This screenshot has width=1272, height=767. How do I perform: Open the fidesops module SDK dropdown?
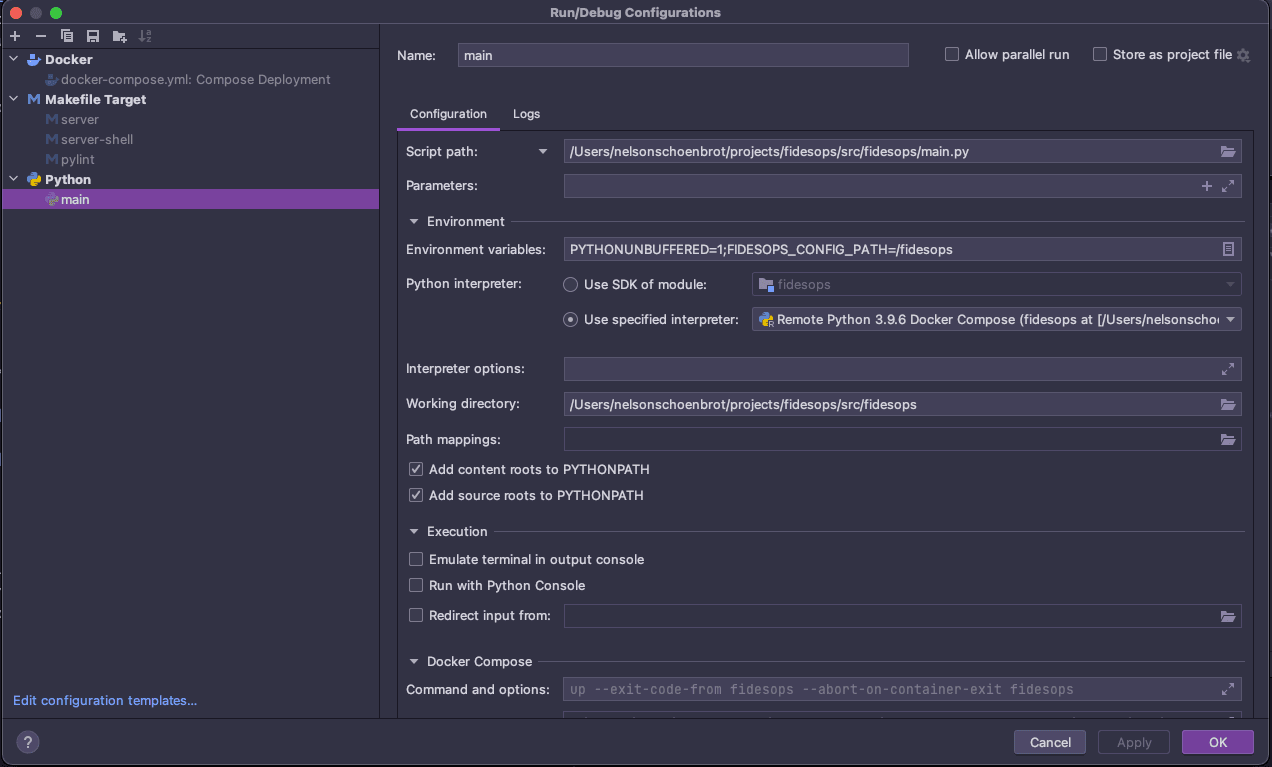coord(997,285)
